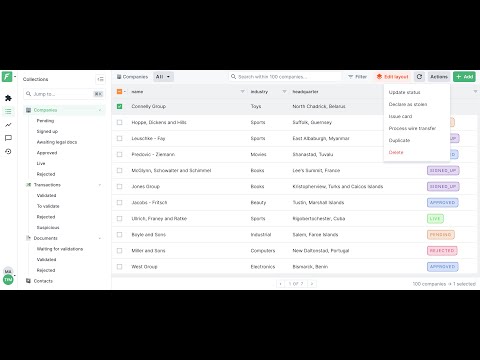Click the Edit layout button
480x360 pixels.
[392, 77]
